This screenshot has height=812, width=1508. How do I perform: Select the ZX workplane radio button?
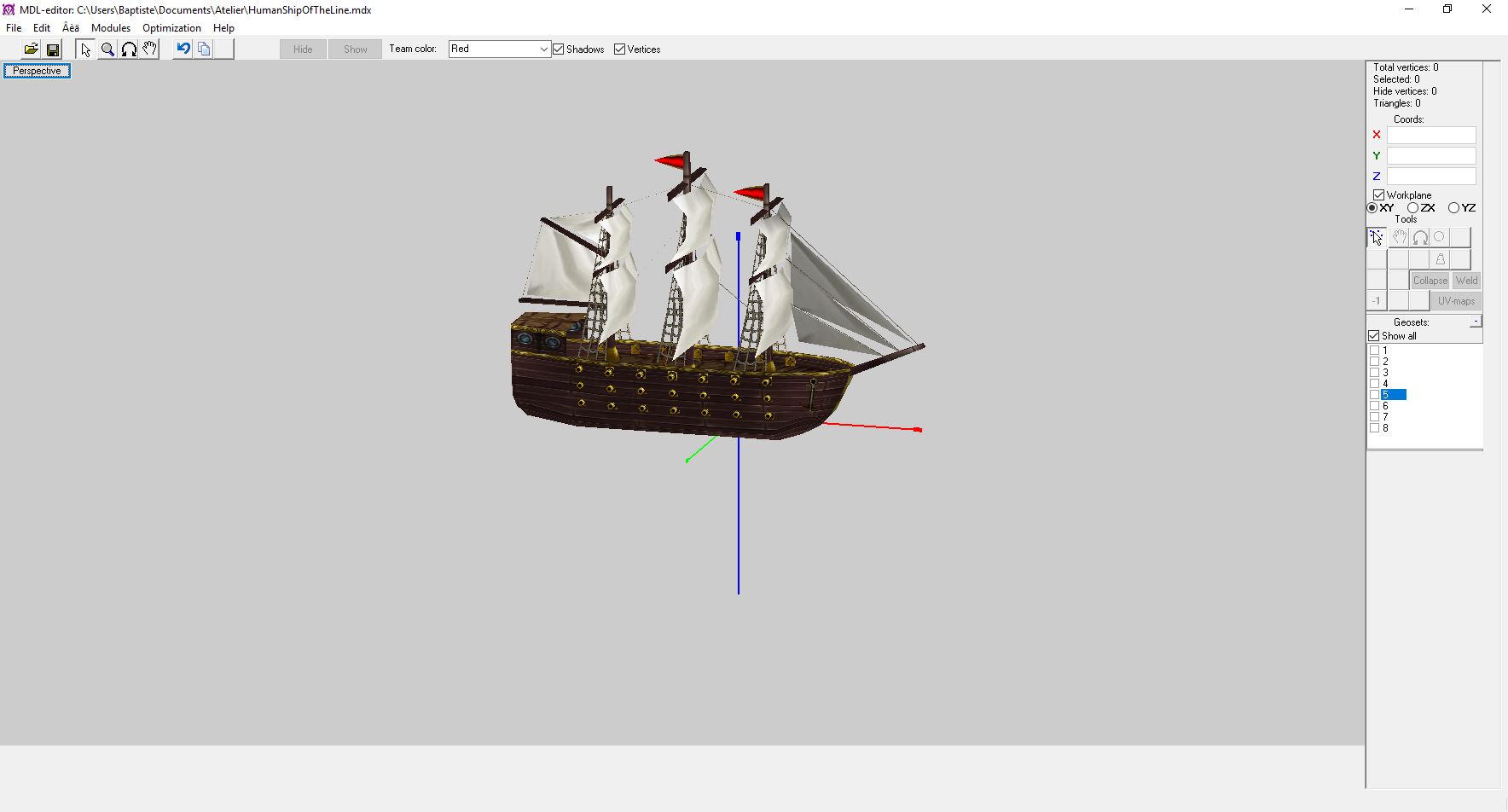click(x=1412, y=208)
